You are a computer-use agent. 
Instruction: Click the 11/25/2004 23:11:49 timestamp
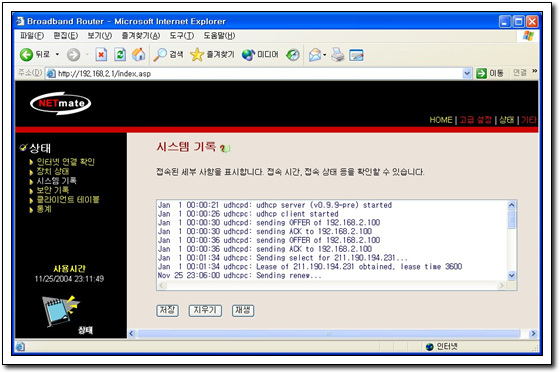pyautogui.click(x=69, y=279)
